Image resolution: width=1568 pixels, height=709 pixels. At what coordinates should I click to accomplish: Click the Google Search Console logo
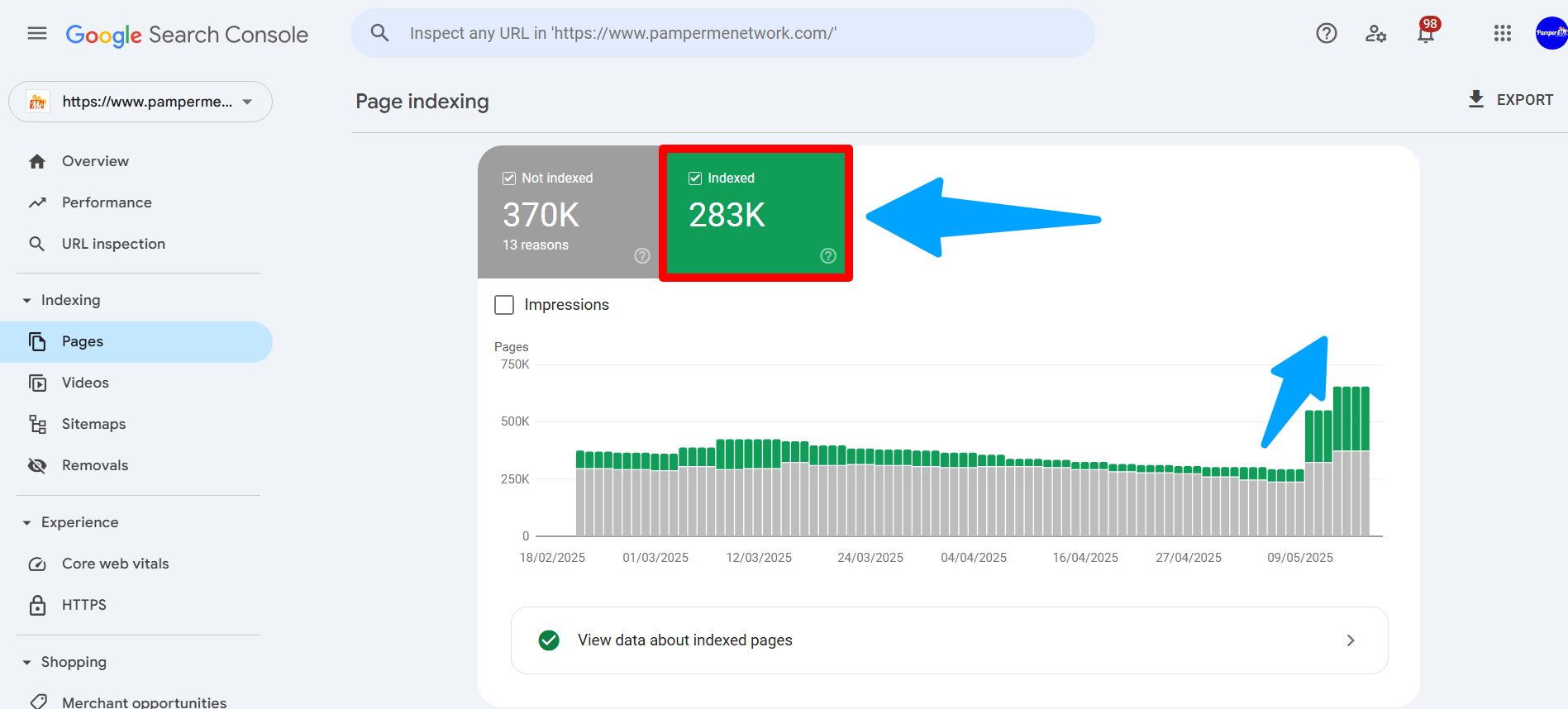[x=187, y=35]
